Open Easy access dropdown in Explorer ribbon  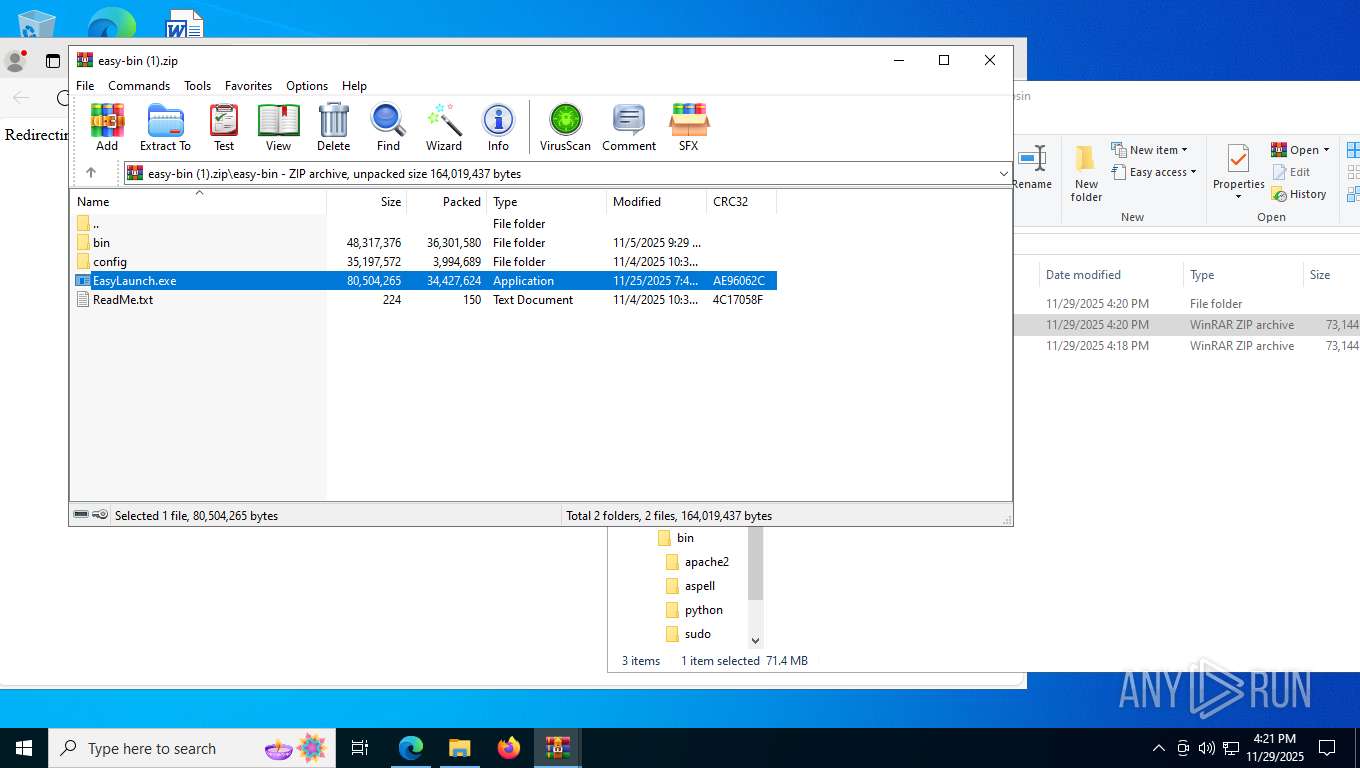coord(1154,172)
